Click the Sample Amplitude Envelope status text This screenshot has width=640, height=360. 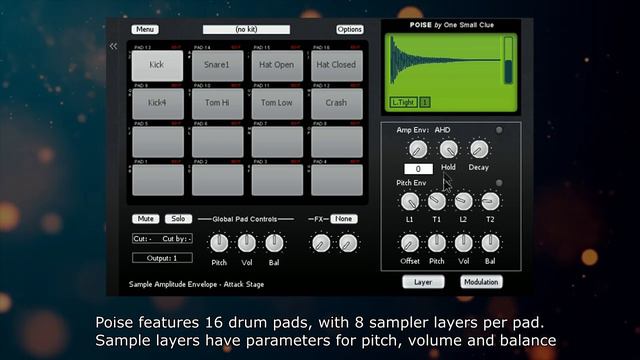tap(196, 284)
